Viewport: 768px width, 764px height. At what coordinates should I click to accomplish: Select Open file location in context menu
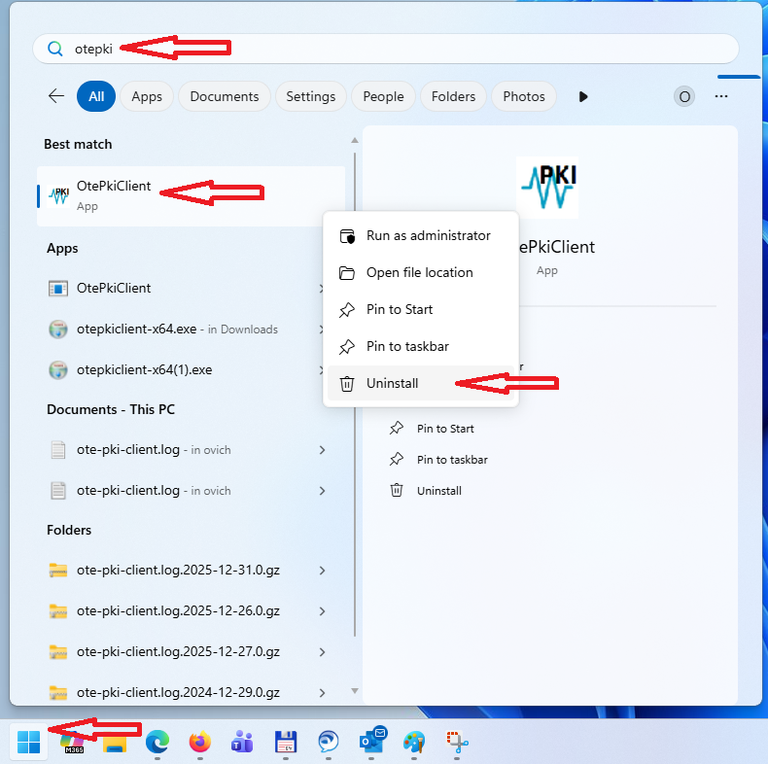coord(419,273)
